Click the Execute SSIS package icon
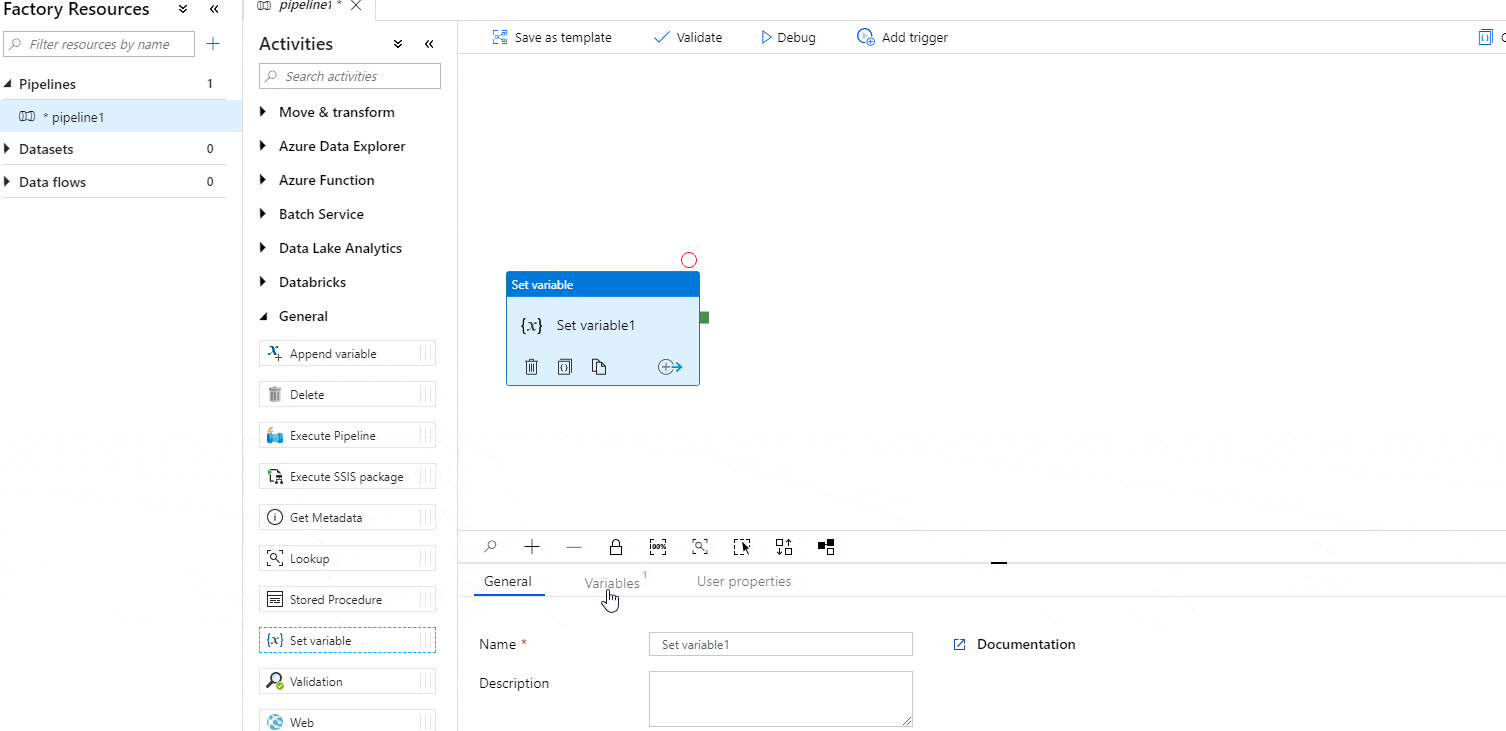 (275, 477)
